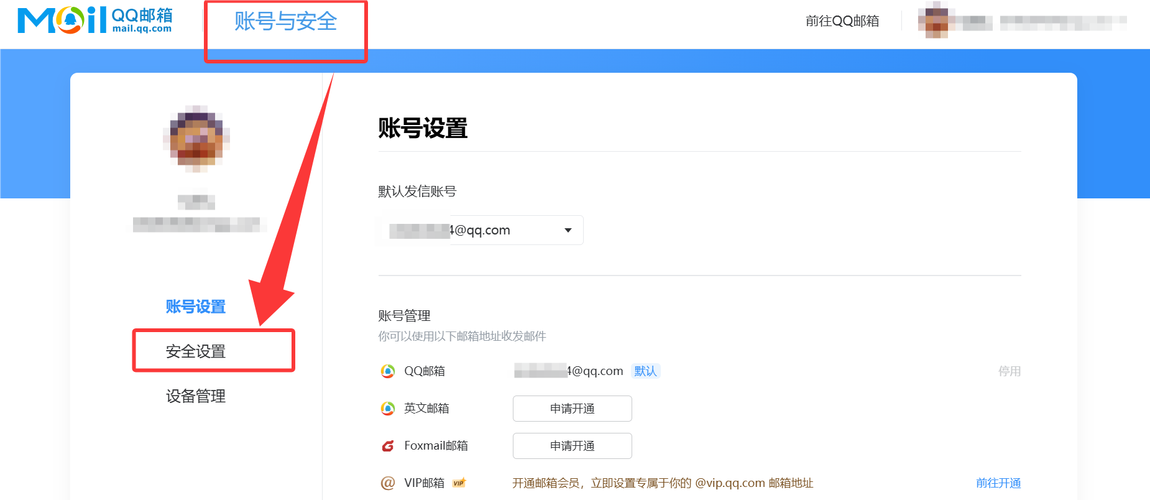Click the 英文邮箱 label
The width and height of the screenshot is (1150, 500).
(x=425, y=408)
